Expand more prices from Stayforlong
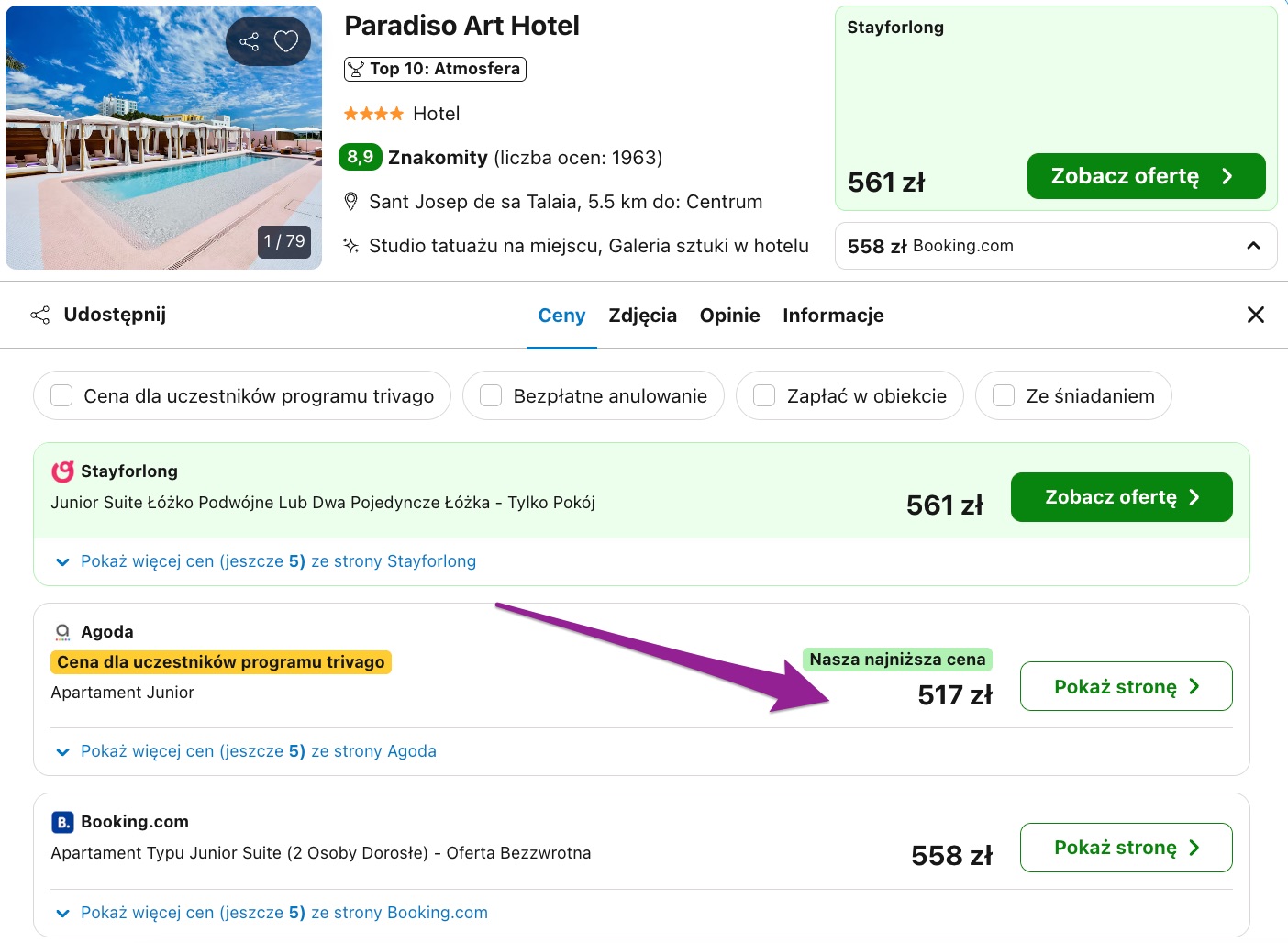The image size is (1288, 943). [266, 561]
